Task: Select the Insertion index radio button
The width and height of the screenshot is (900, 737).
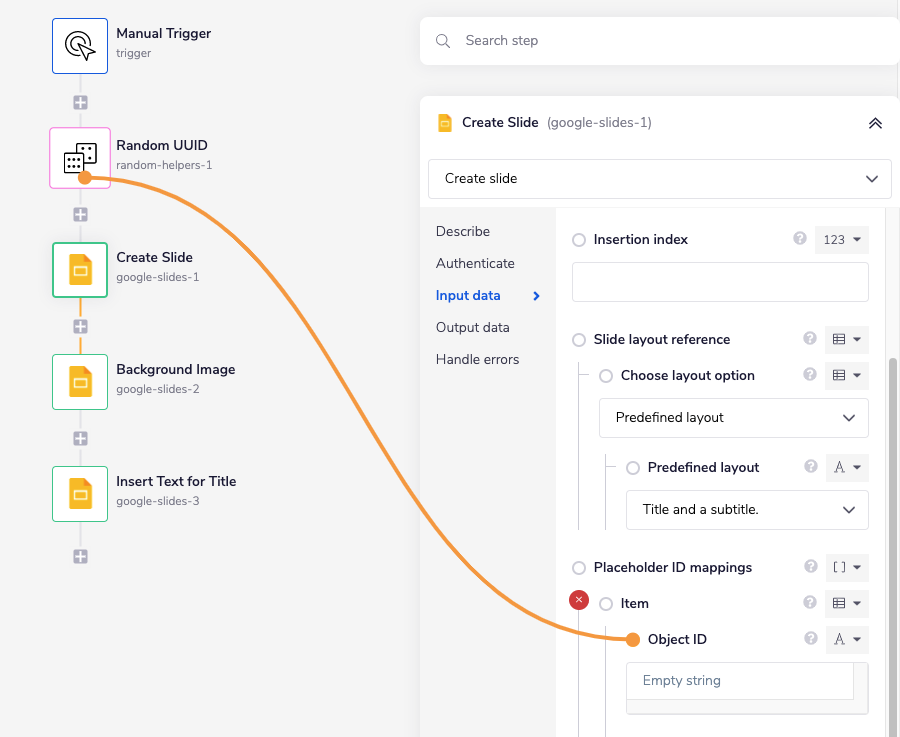Action: [x=578, y=239]
